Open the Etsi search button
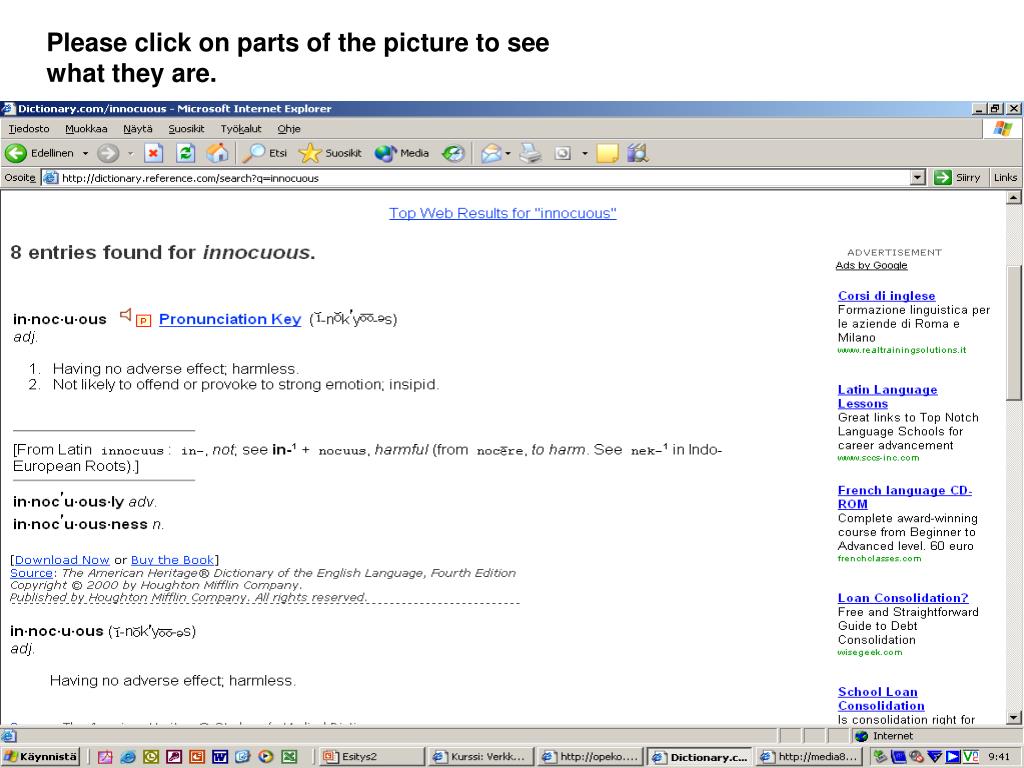 pos(264,153)
